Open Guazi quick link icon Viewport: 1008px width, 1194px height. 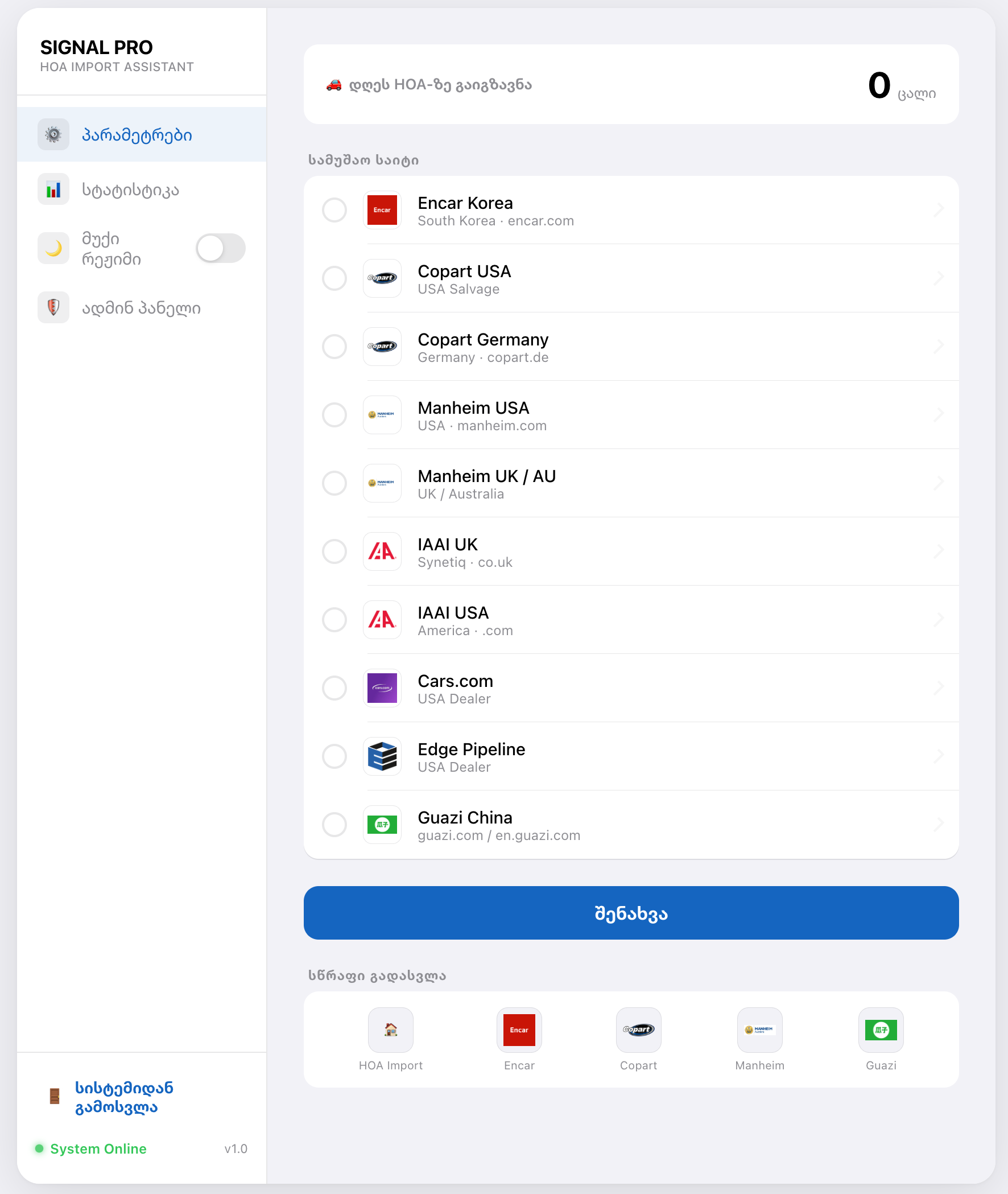click(881, 1030)
